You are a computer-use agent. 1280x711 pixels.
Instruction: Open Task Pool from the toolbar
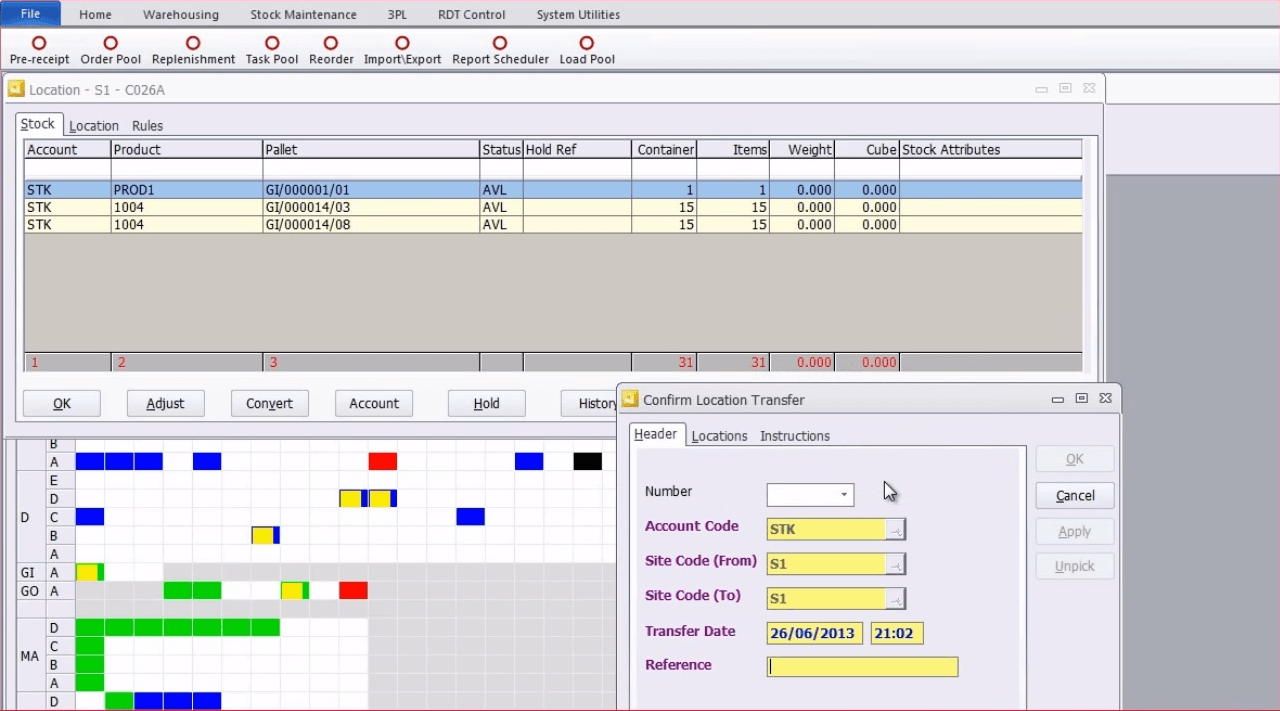[x=272, y=43]
